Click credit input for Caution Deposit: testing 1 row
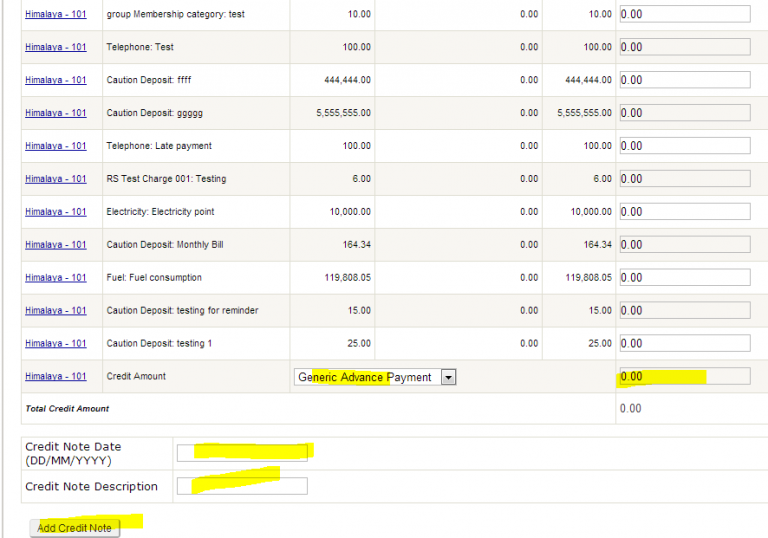This screenshot has height=538, width=768. [x=685, y=343]
